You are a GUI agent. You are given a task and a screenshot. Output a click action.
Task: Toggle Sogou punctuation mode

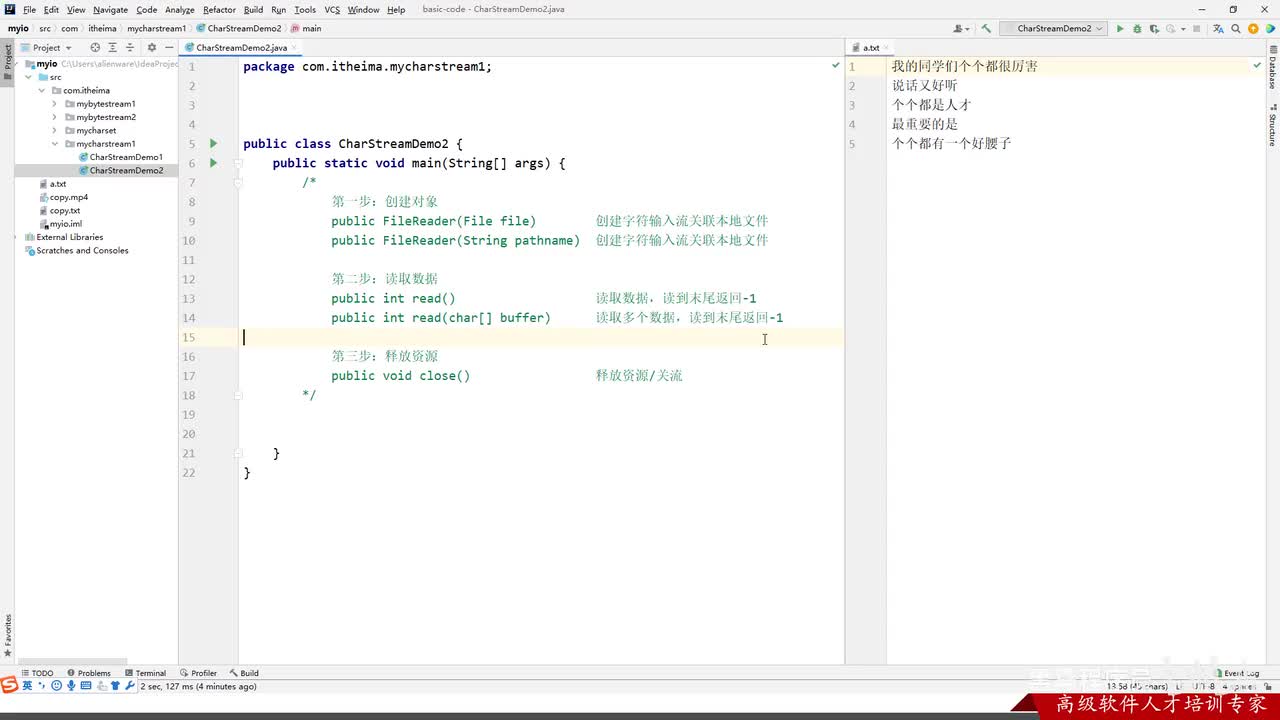pyautogui.click(x=42, y=686)
